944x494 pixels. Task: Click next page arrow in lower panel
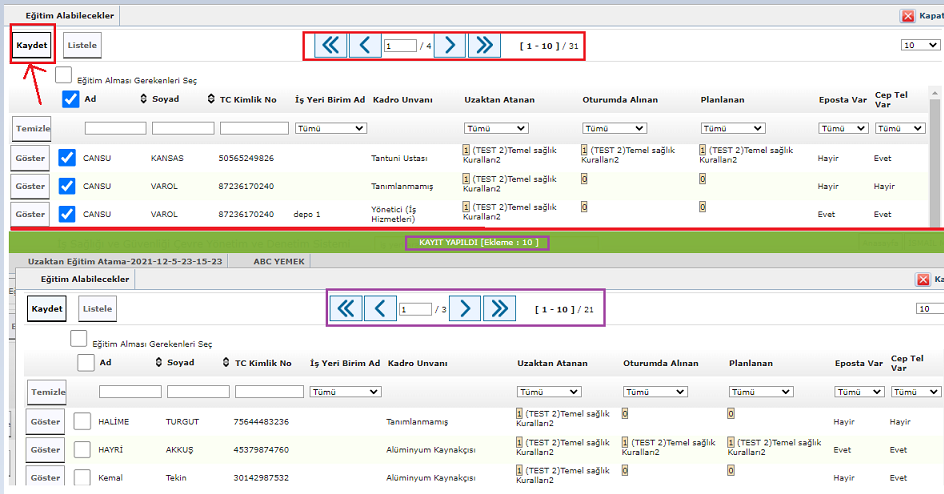tap(465, 309)
